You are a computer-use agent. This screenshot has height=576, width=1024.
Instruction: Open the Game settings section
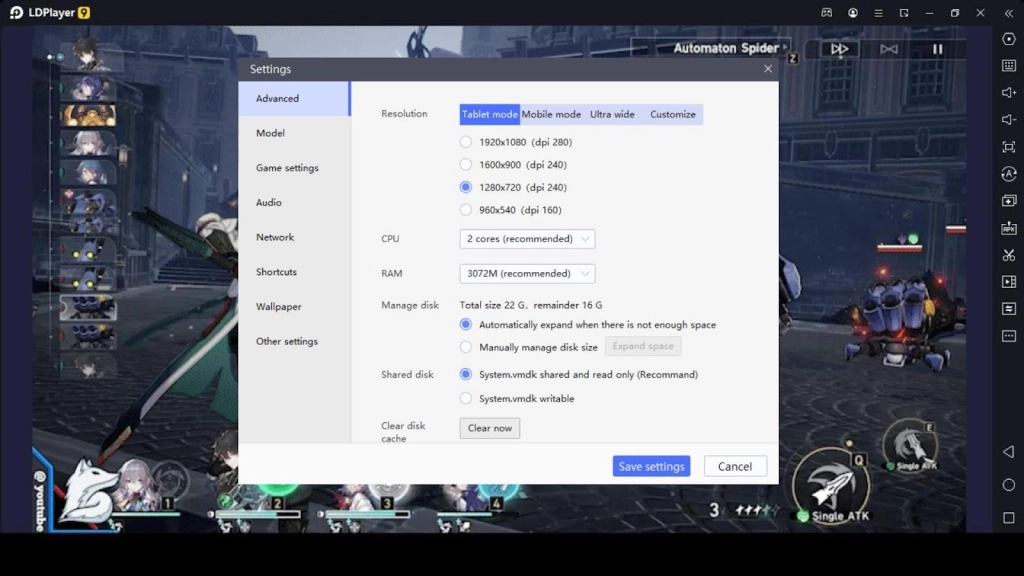click(294, 168)
